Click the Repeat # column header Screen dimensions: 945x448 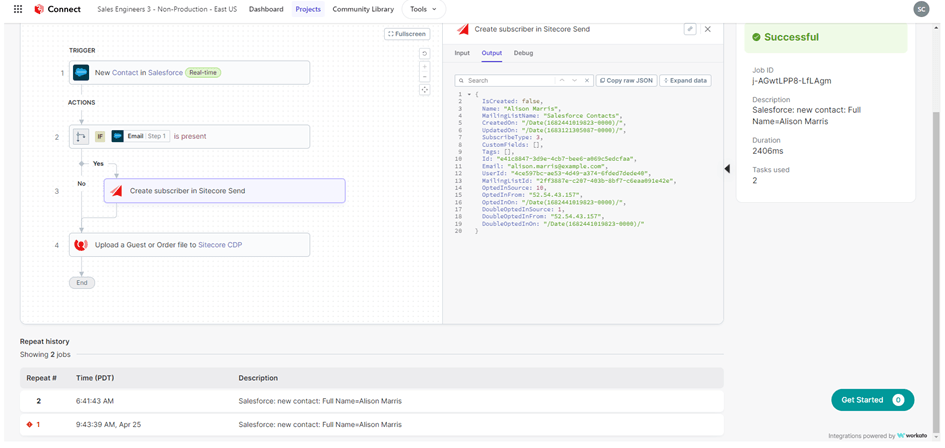(41, 378)
